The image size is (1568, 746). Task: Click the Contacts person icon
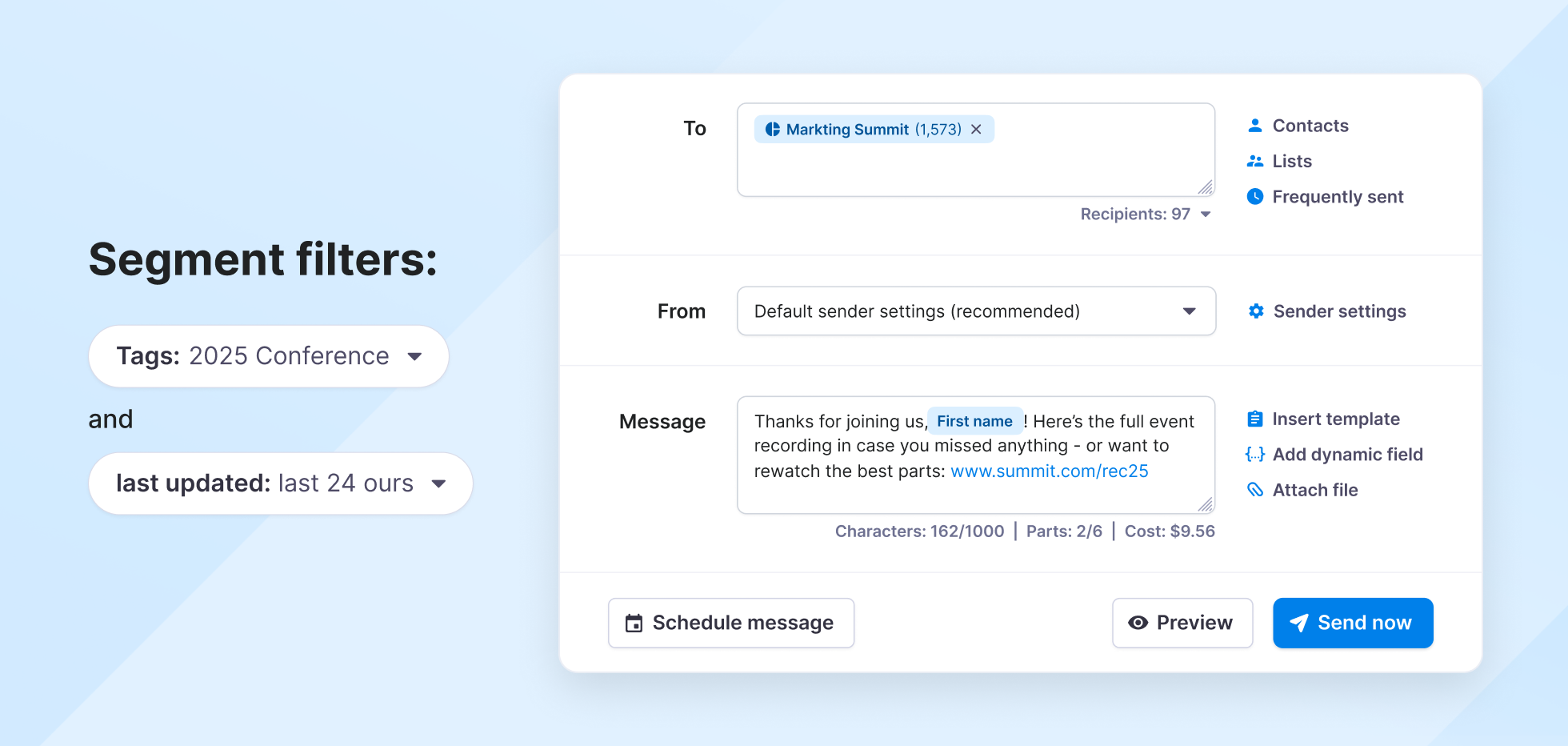pyautogui.click(x=1255, y=126)
